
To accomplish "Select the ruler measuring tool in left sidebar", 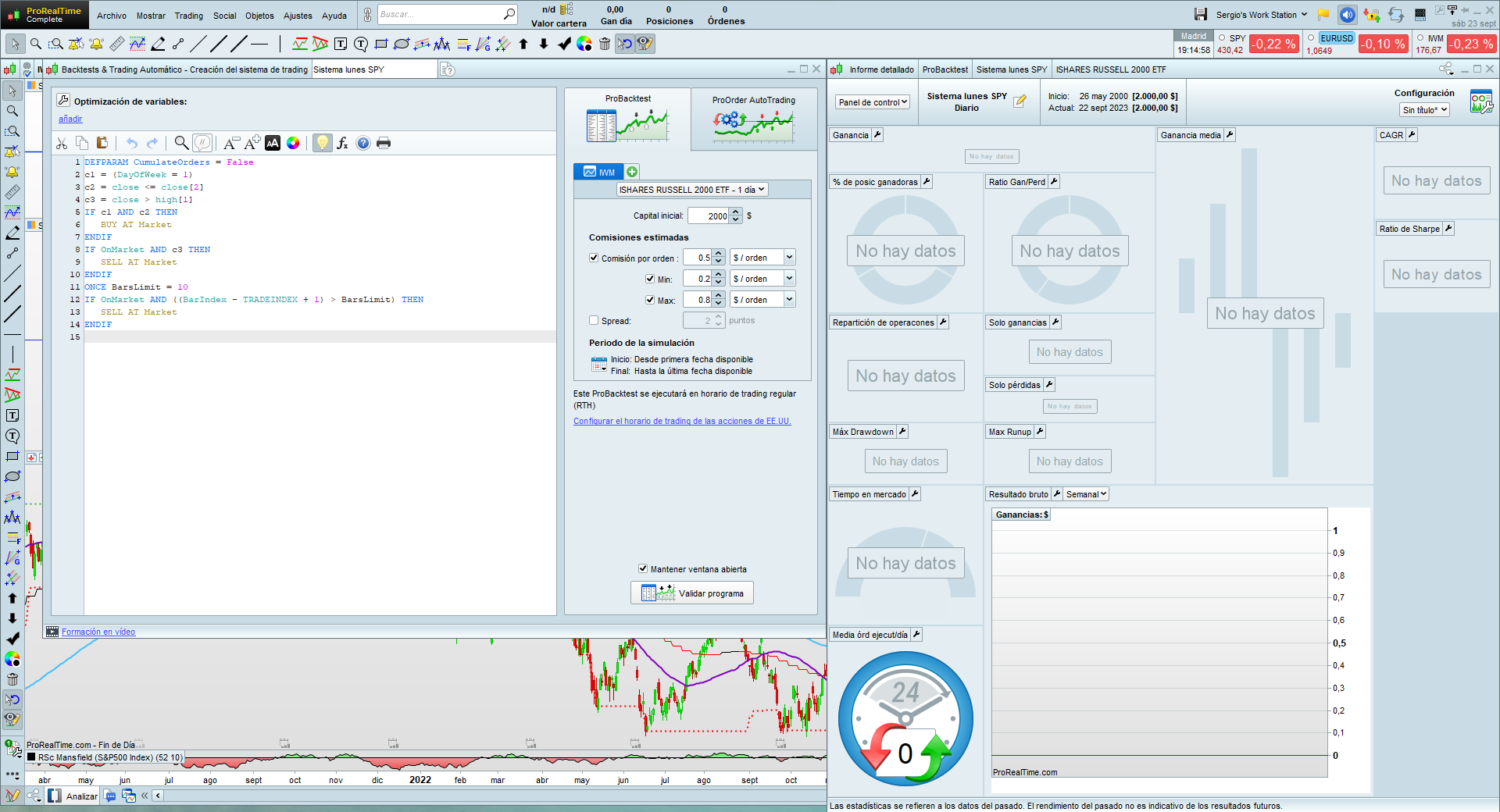I will 12,192.
